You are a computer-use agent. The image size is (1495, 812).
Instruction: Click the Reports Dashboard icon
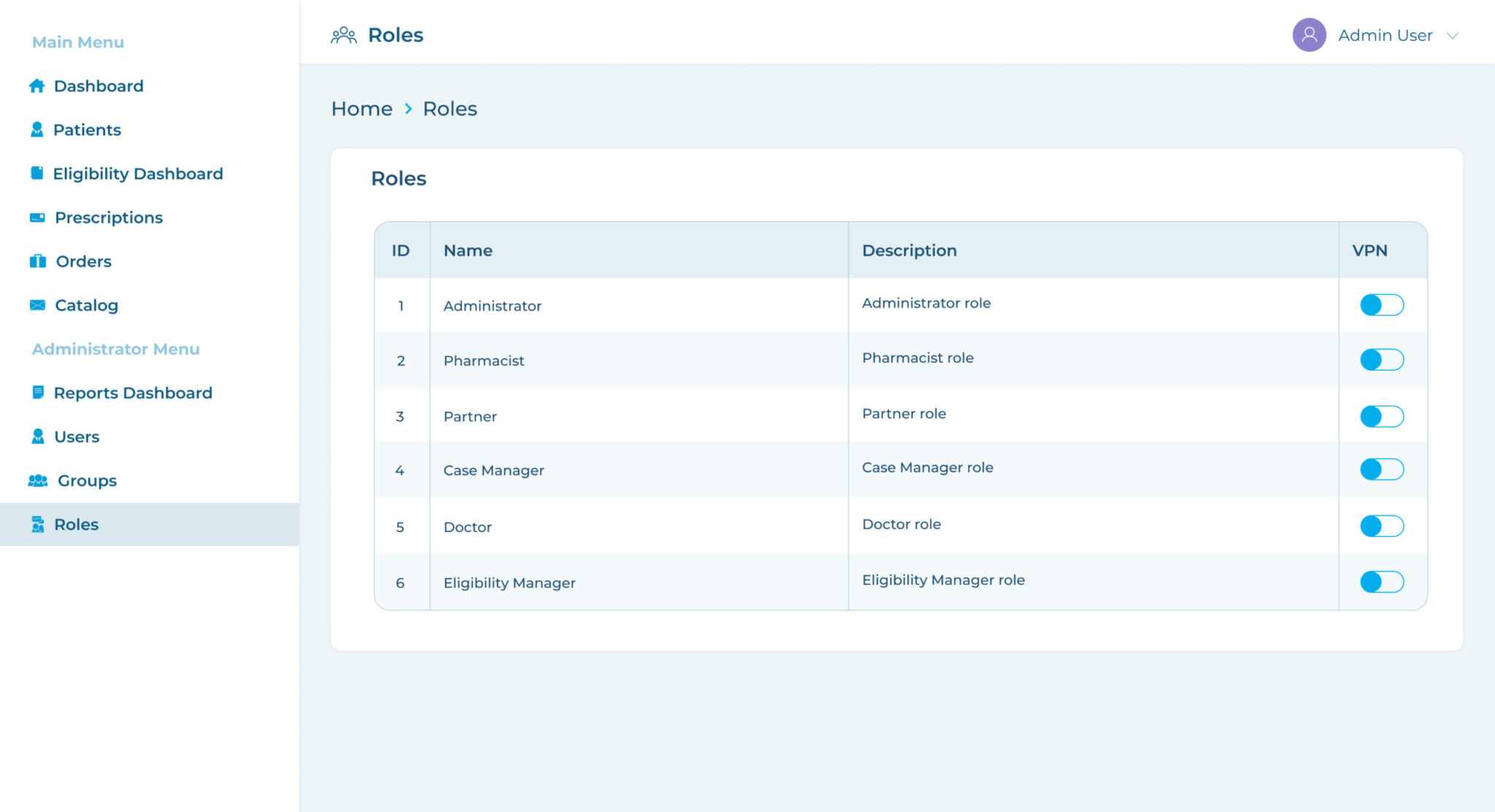(x=38, y=393)
